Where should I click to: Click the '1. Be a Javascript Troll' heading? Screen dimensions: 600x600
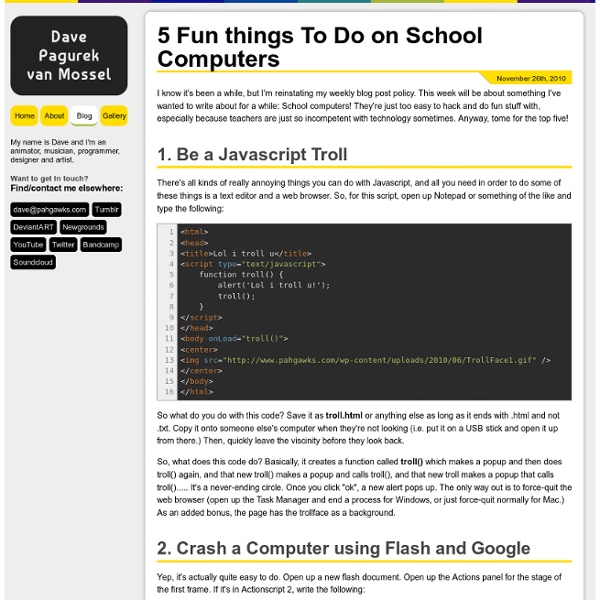tap(252, 155)
